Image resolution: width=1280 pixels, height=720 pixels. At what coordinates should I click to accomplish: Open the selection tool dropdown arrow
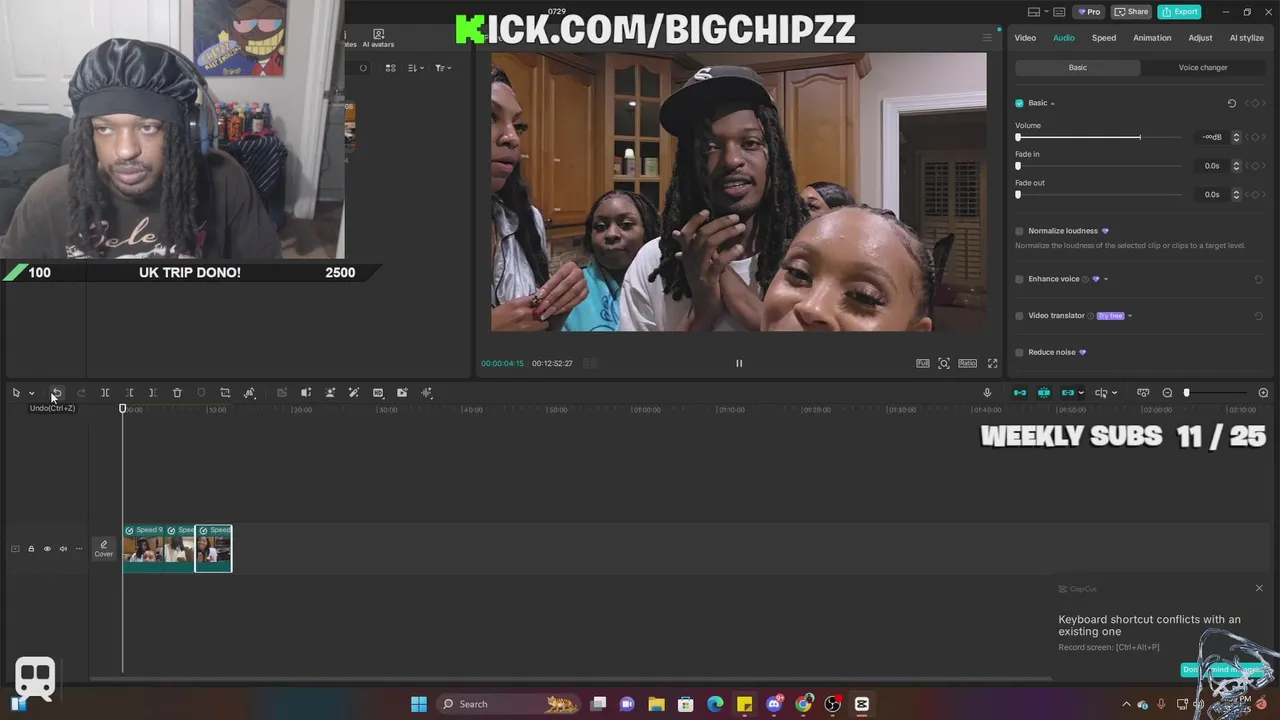click(31, 393)
